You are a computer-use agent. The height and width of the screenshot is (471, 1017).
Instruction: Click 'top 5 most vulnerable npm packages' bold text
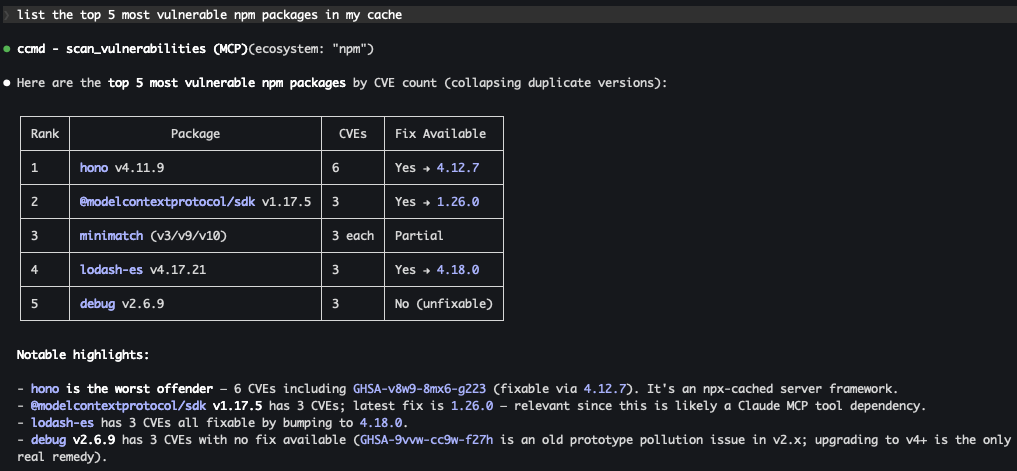pyautogui.click(x=227, y=83)
